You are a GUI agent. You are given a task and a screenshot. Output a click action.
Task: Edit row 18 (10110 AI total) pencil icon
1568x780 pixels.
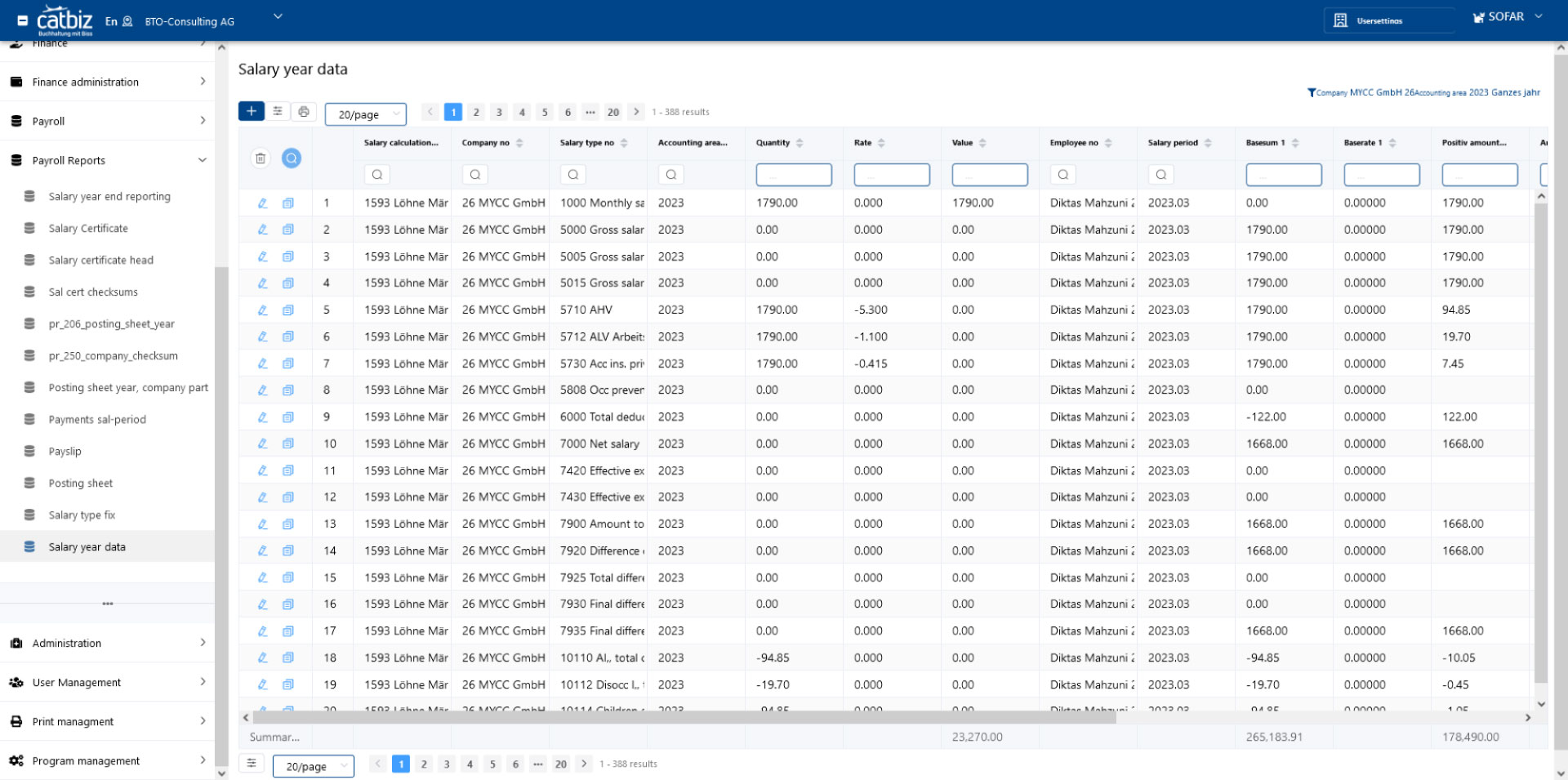tap(263, 658)
